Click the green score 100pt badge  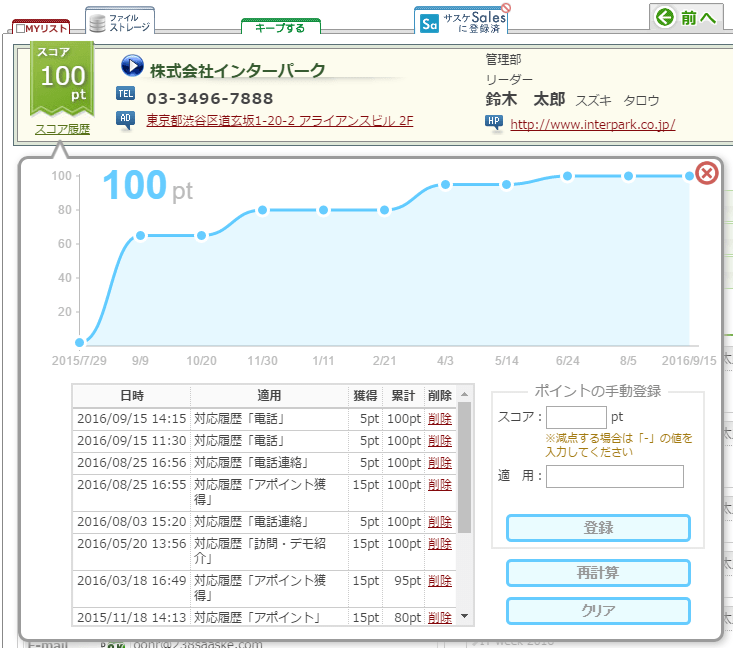coord(63,79)
